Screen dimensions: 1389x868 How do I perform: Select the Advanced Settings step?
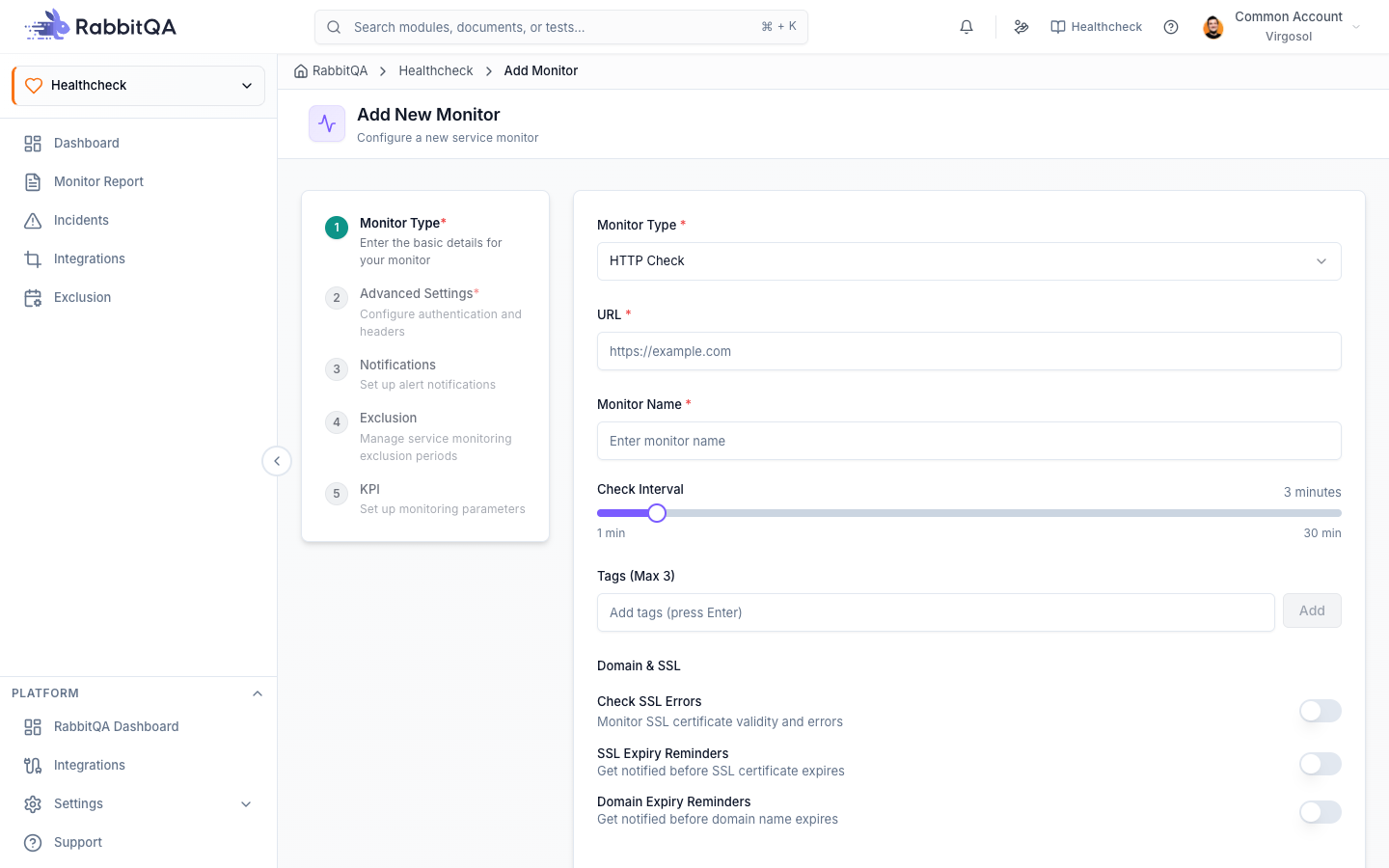(x=424, y=312)
